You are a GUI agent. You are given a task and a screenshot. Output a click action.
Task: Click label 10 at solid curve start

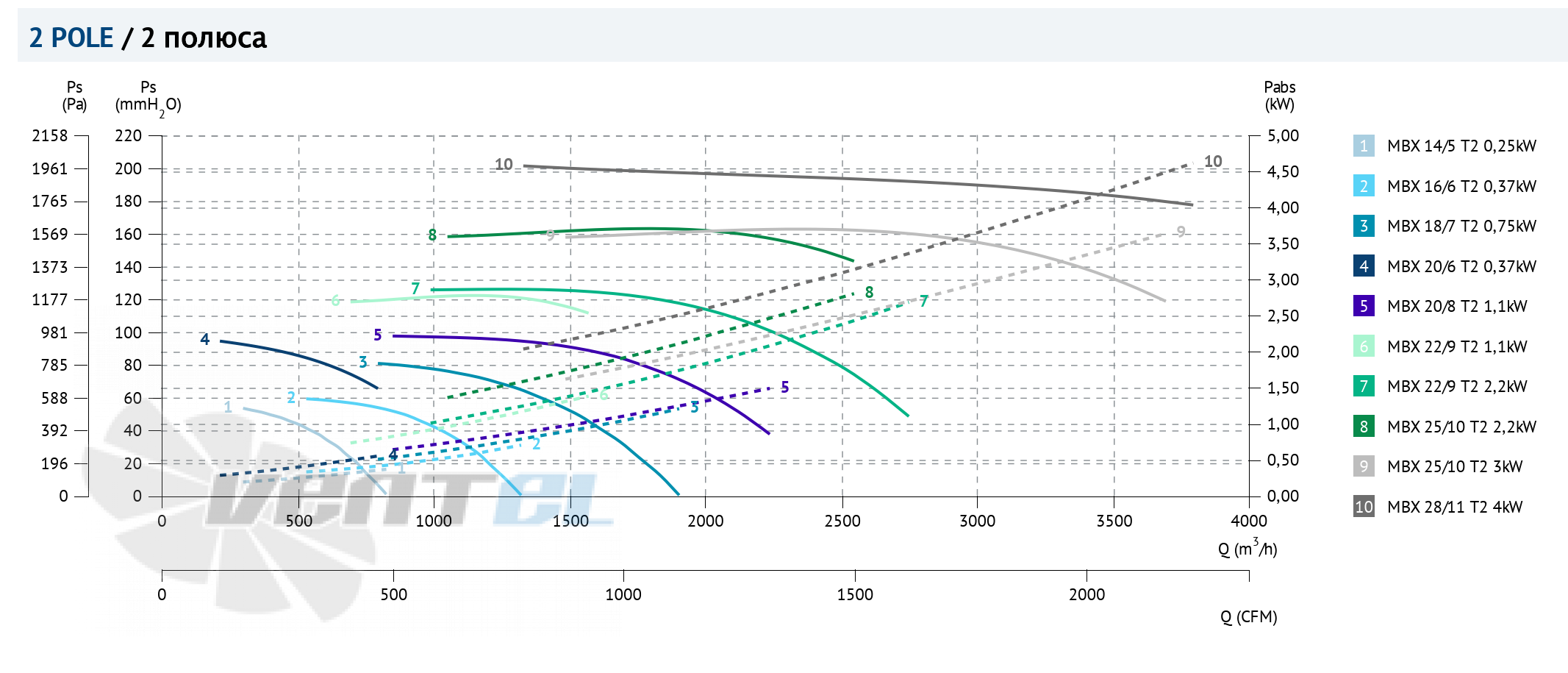point(504,164)
